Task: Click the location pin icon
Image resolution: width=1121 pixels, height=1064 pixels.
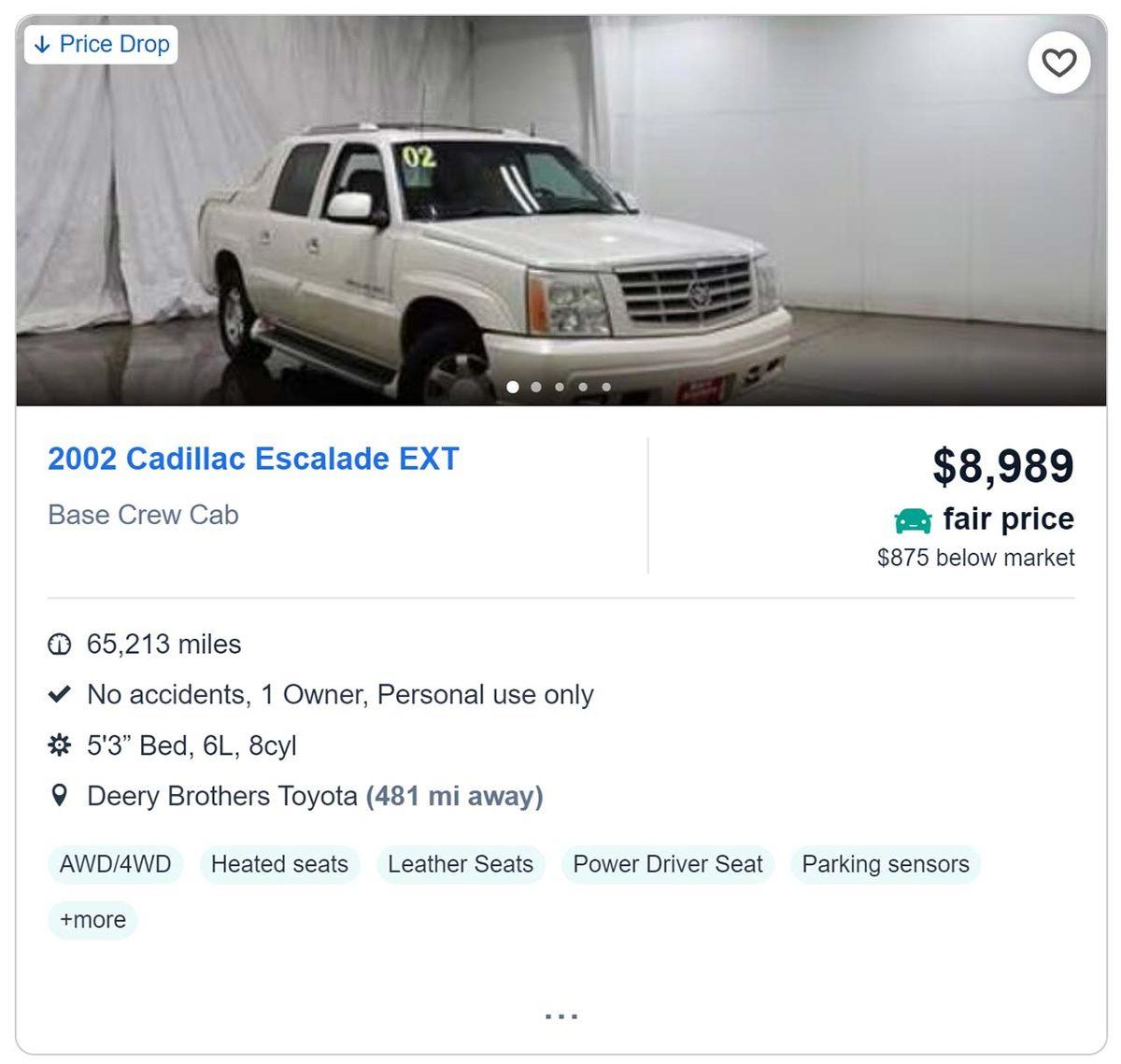Action: pos(59,796)
